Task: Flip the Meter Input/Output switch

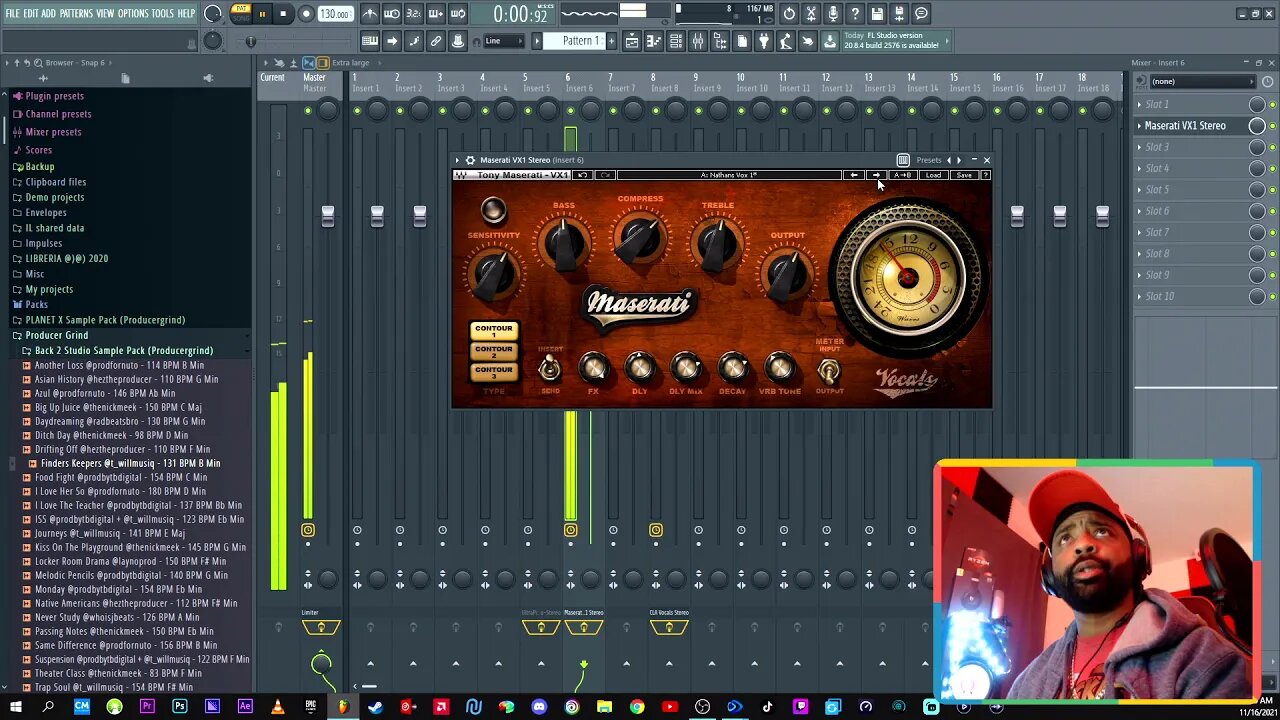Action: (829, 371)
